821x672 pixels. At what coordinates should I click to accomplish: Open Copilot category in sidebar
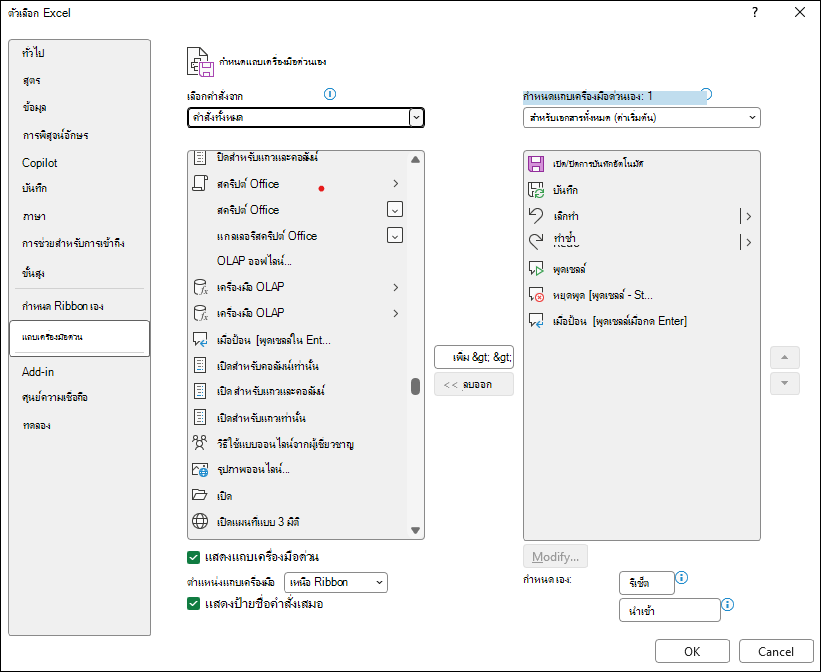coord(80,163)
